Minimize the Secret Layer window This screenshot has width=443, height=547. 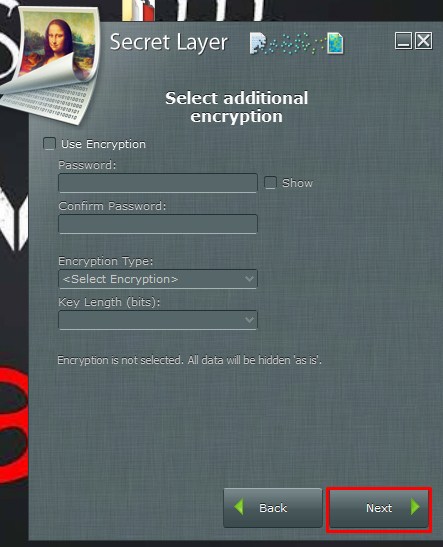(403, 40)
